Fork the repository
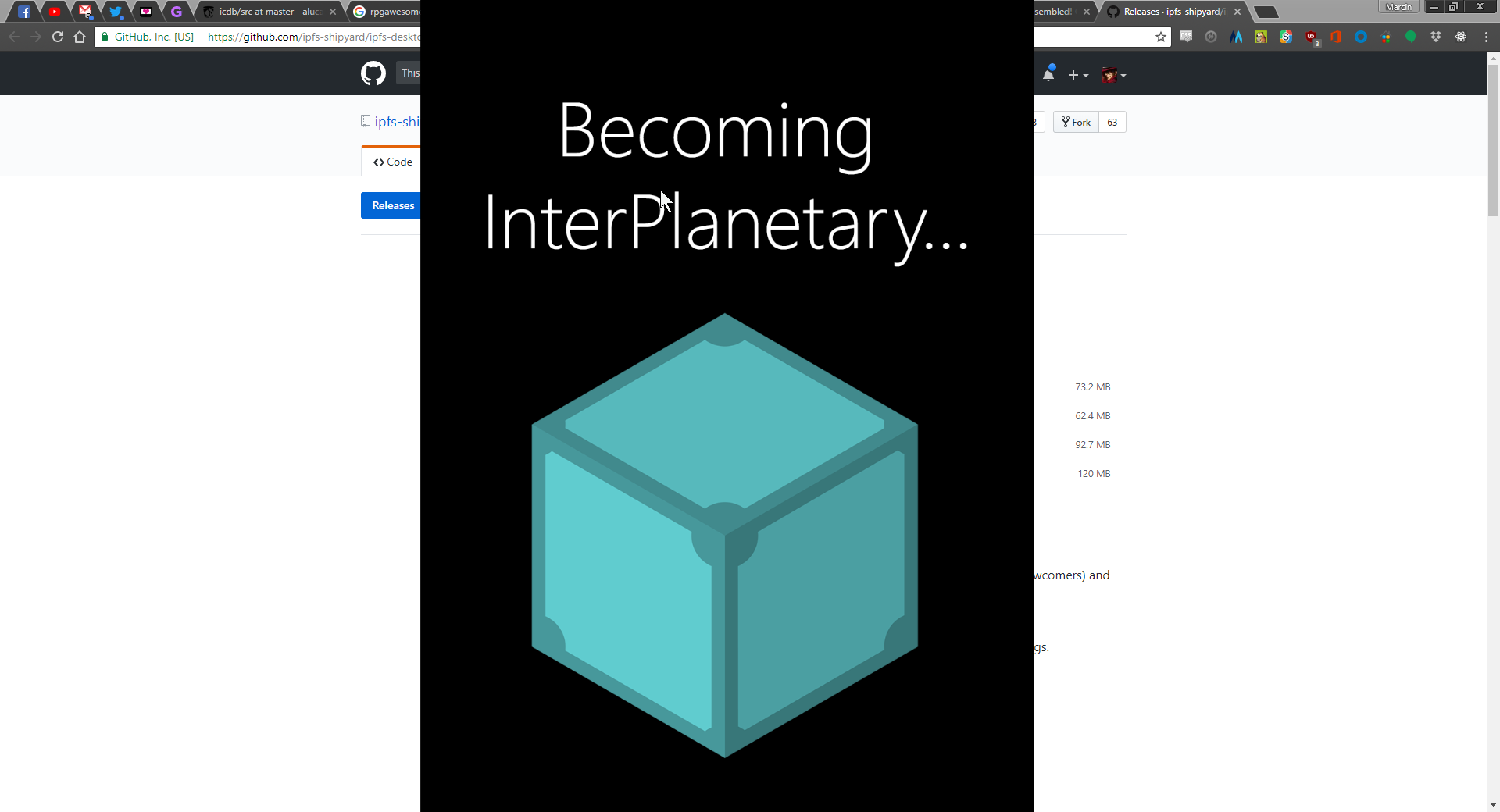 (x=1076, y=122)
